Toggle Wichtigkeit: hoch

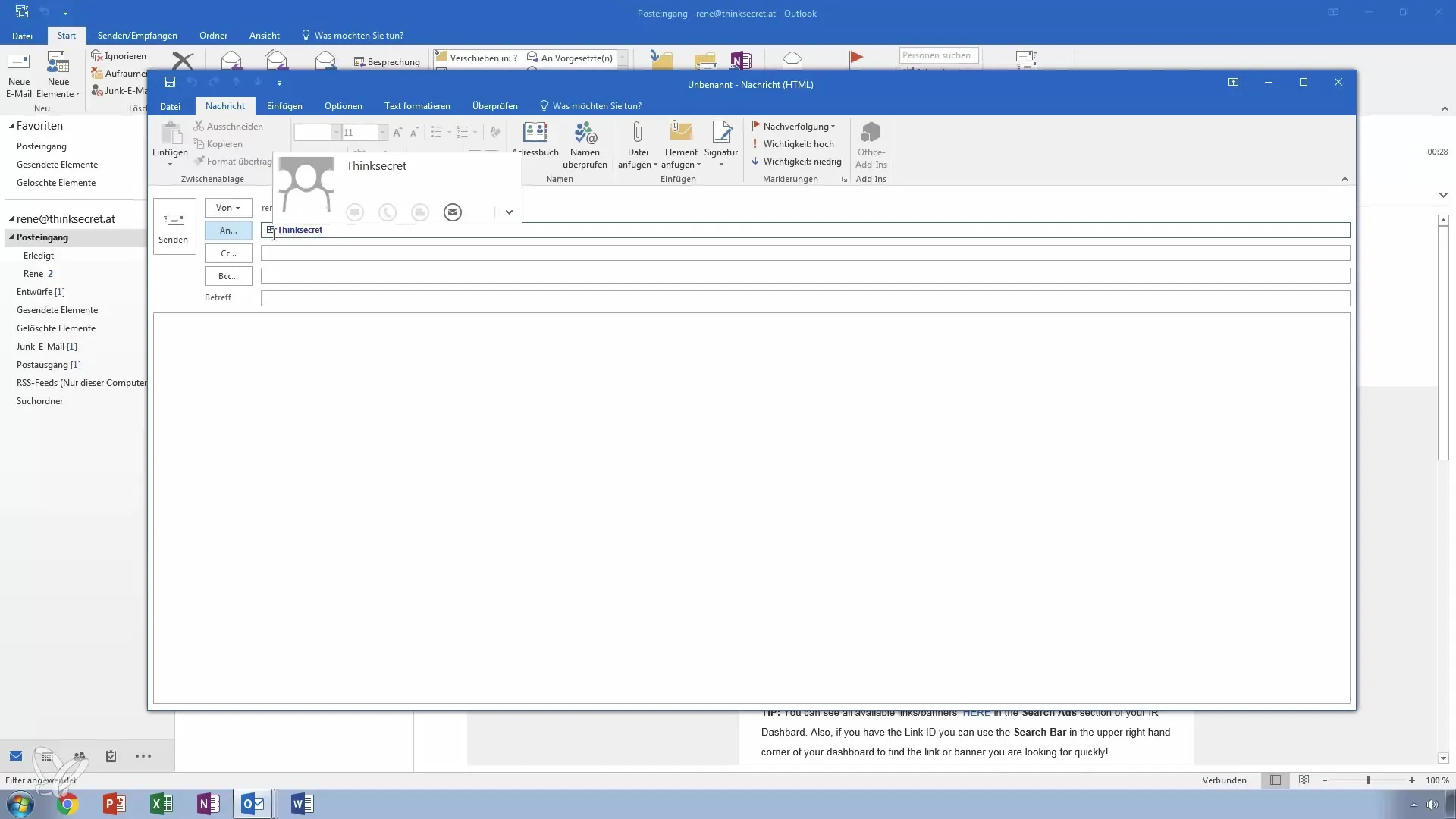(x=793, y=144)
